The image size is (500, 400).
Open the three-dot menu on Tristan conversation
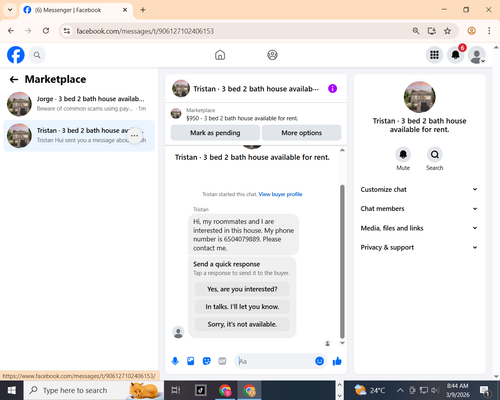click(135, 136)
